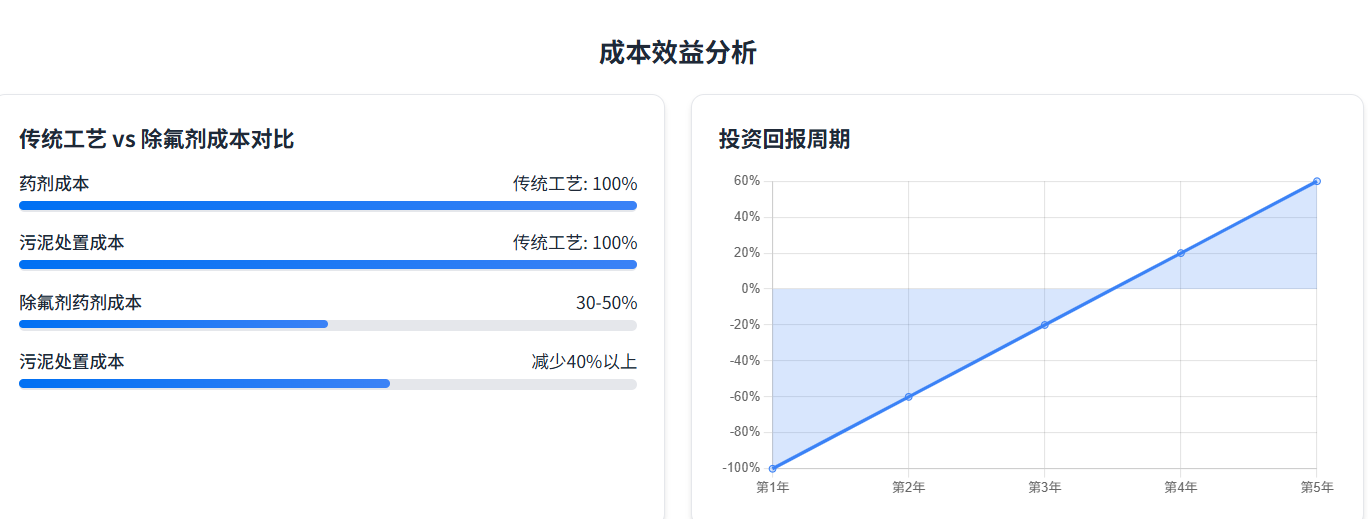Click the 第5年 x-axis label
The image size is (1368, 519).
point(1317,488)
